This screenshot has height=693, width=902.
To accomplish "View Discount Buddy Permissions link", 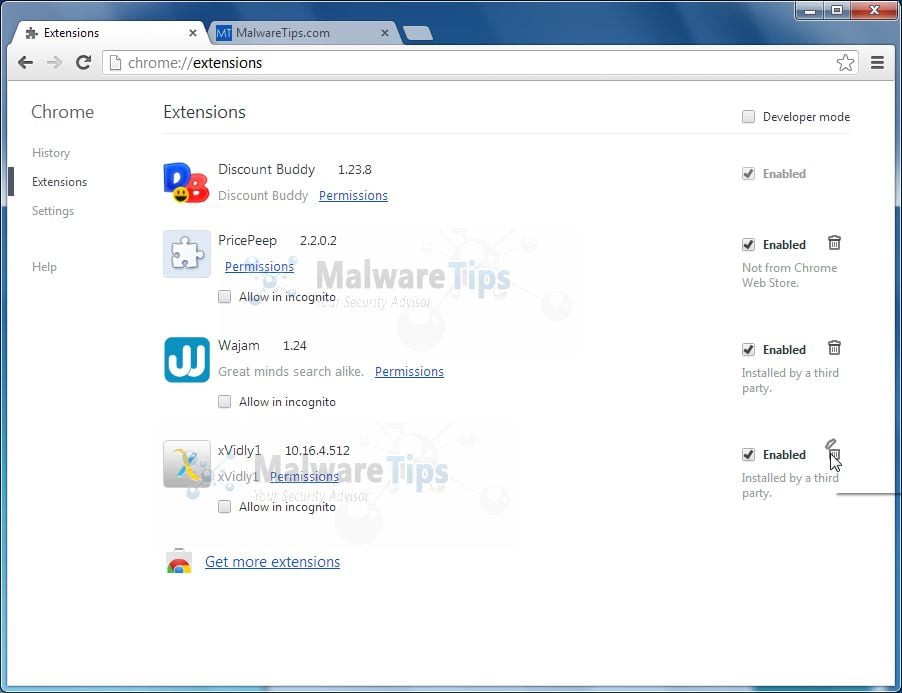I will click(x=353, y=196).
